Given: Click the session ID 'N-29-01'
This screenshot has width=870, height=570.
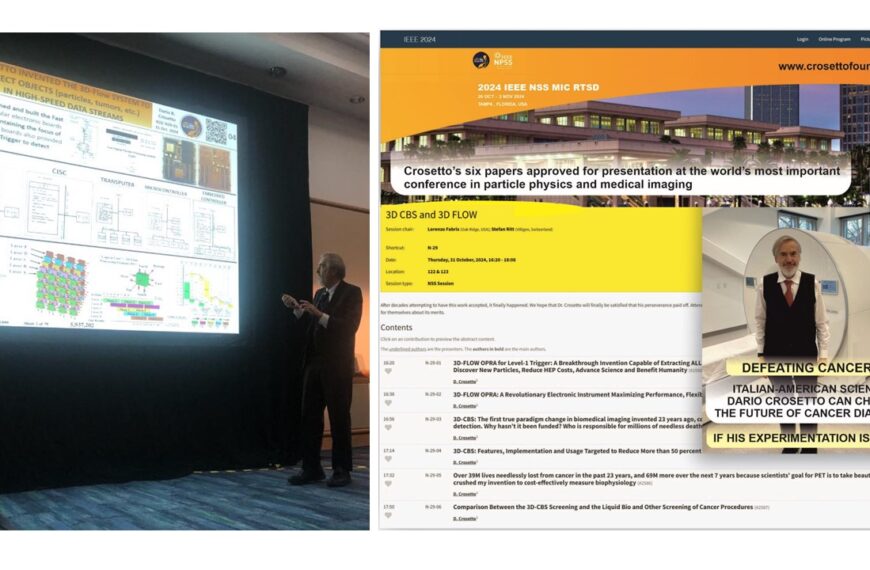Looking at the screenshot, I should click(x=433, y=363).
